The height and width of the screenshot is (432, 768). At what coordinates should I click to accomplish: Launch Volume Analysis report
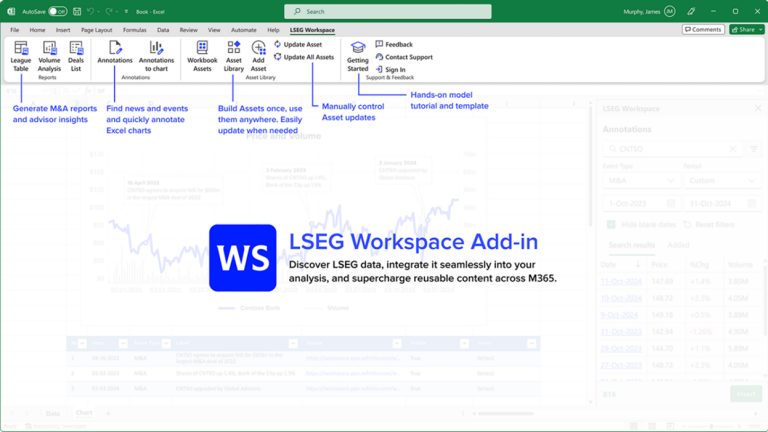coord(49,56)
